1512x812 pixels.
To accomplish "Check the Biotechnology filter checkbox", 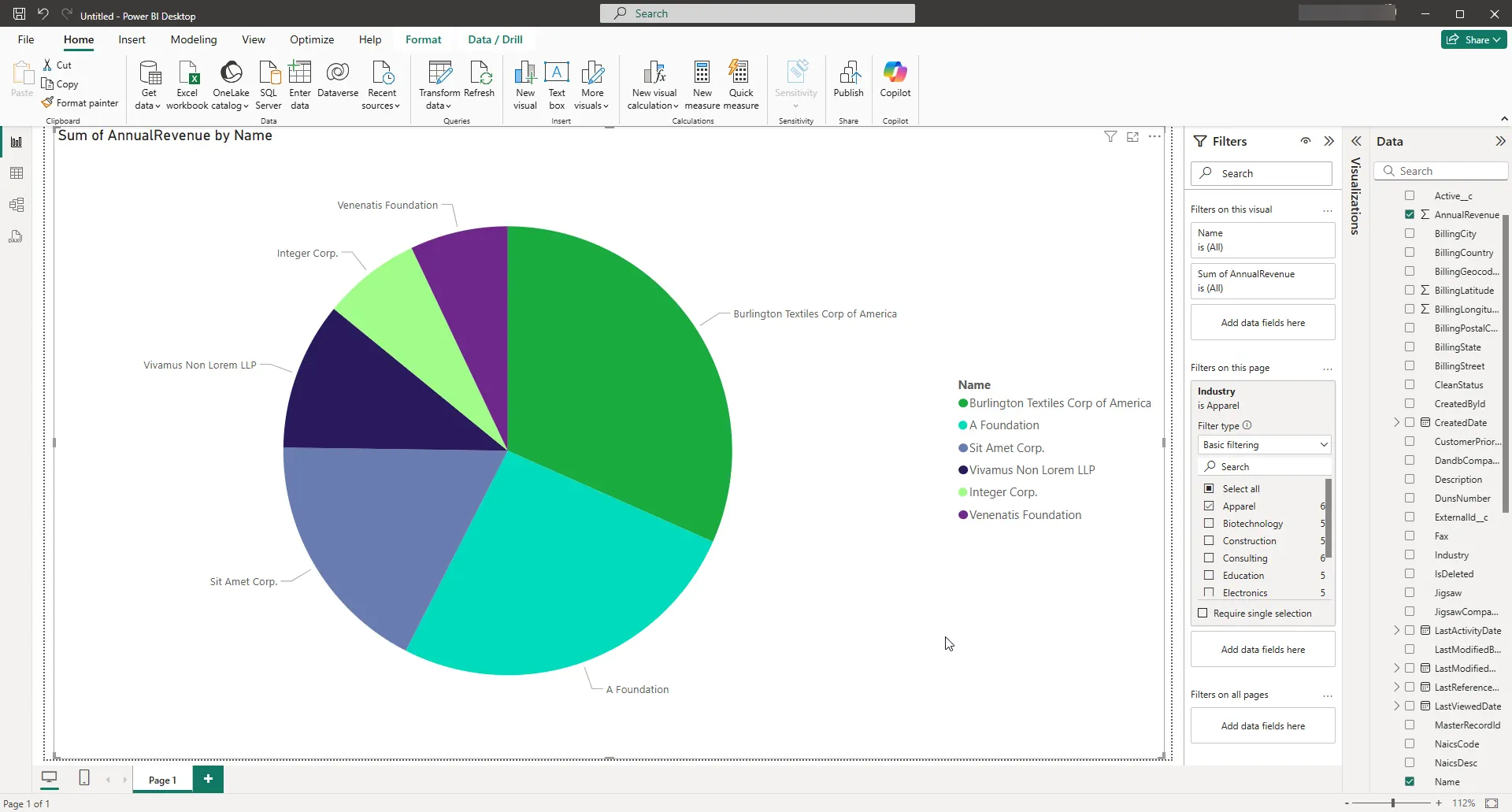I will [x=1209, y=524].
